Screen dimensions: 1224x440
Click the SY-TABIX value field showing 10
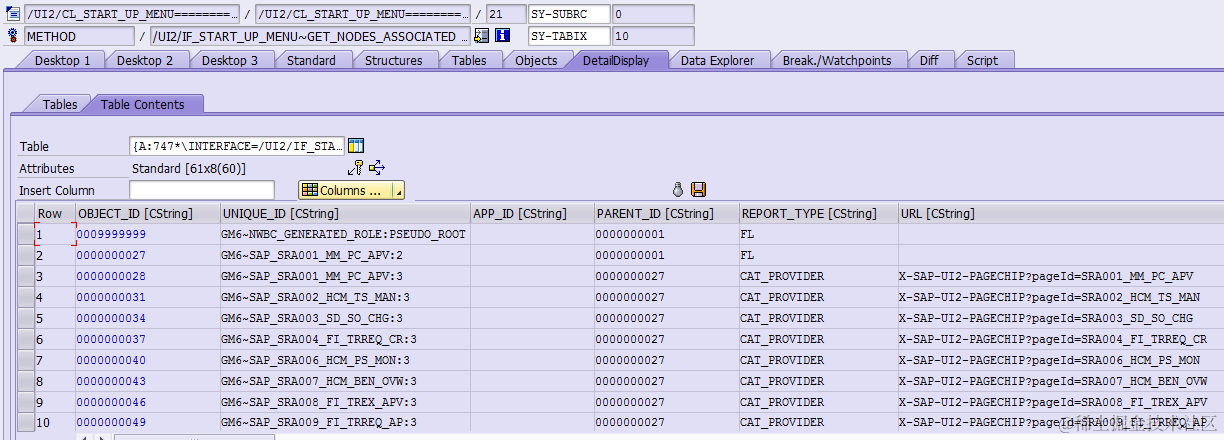[x=652, y=36]
